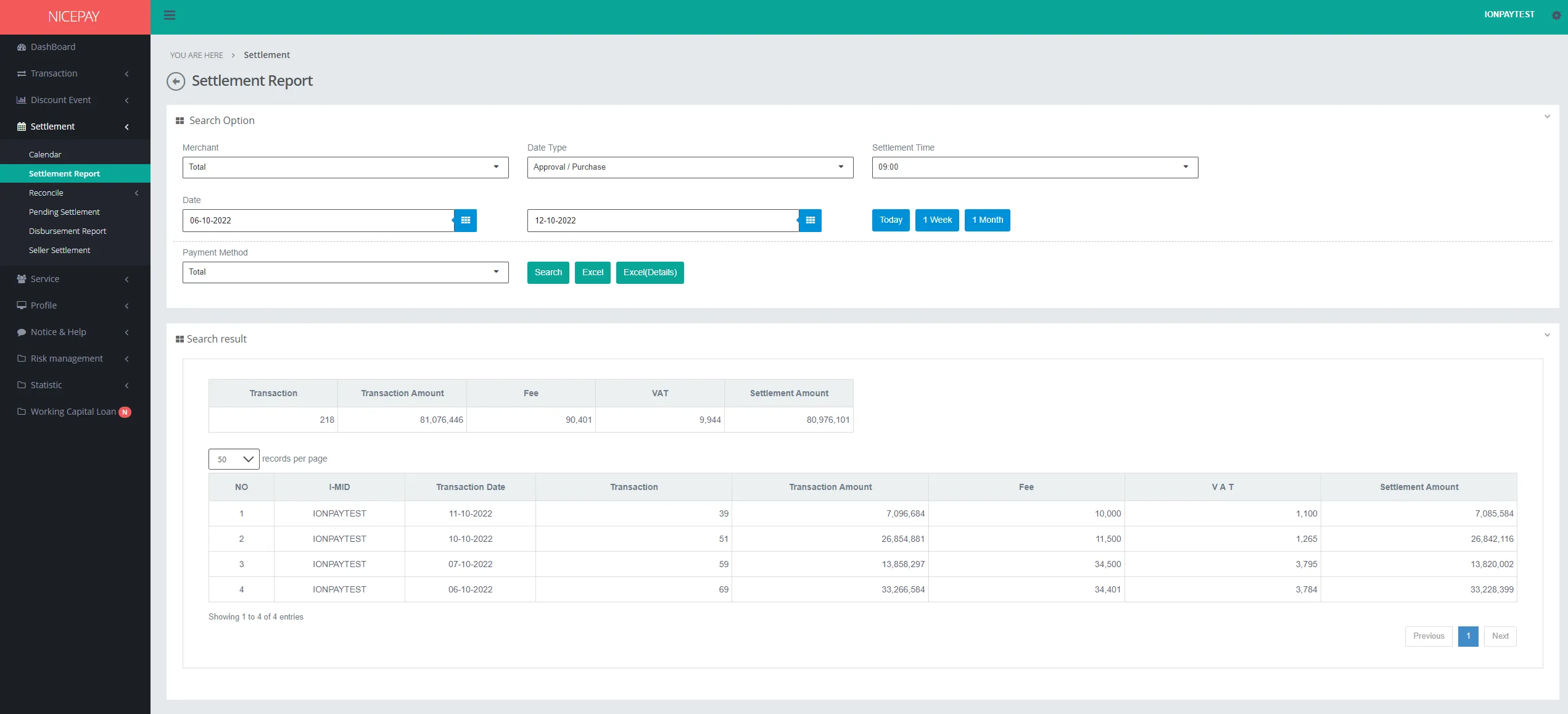The height and width of the screenshot is (714, 1568).
Task: Click the 1 Month shortcut button
Action: (x=988, y=220)
